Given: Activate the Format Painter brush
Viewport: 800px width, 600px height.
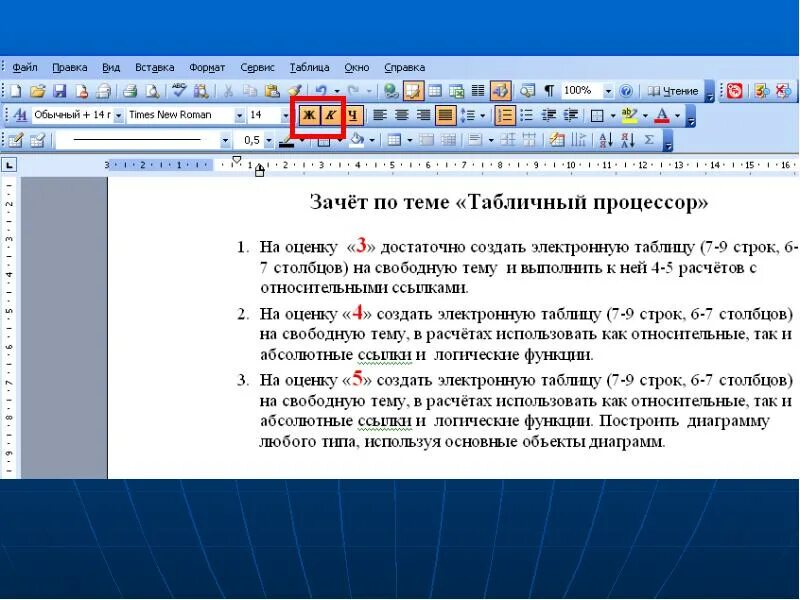Looking at the screenshot, I should point(295,91).
